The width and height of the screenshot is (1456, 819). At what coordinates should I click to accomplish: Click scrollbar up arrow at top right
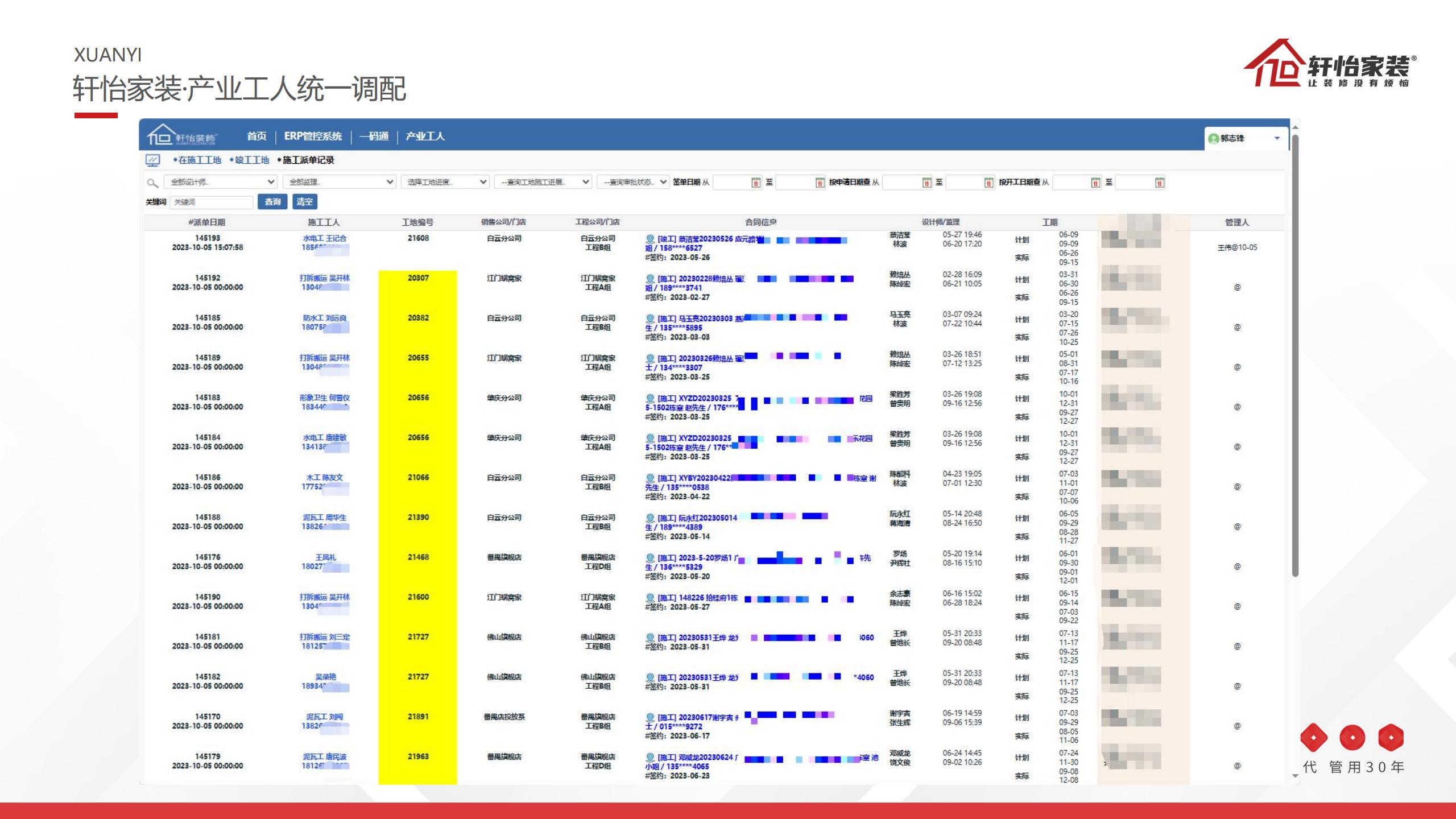coord(1295,127)
